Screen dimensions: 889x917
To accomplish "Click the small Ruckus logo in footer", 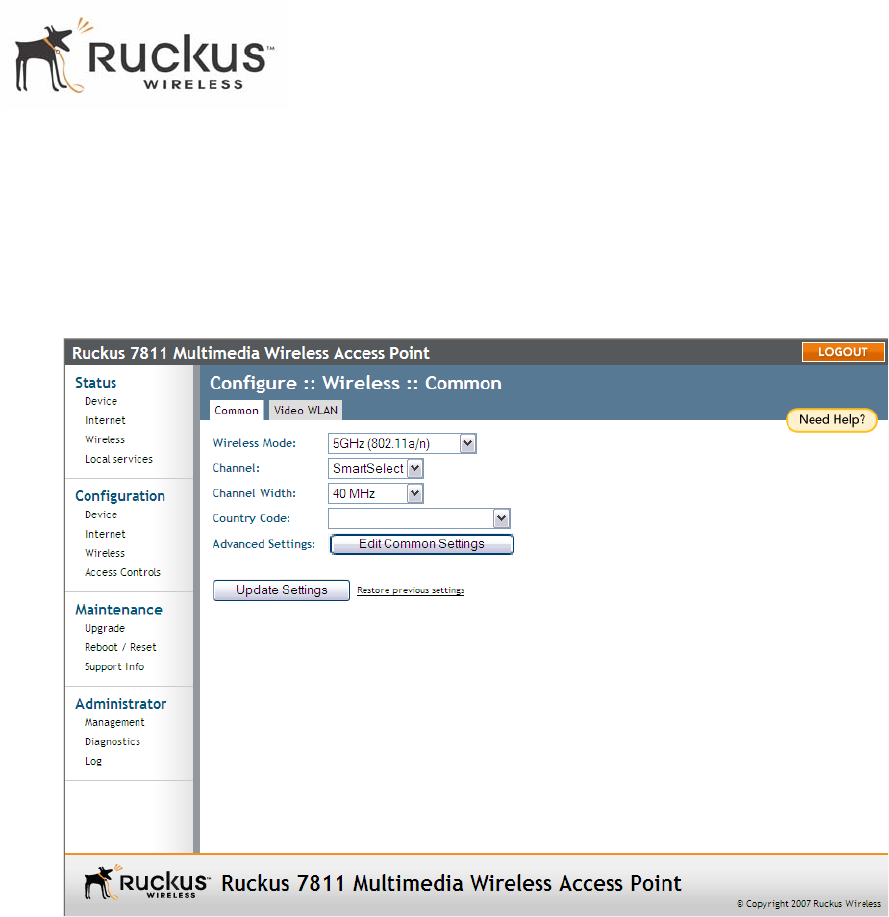I will coord(147,882).
